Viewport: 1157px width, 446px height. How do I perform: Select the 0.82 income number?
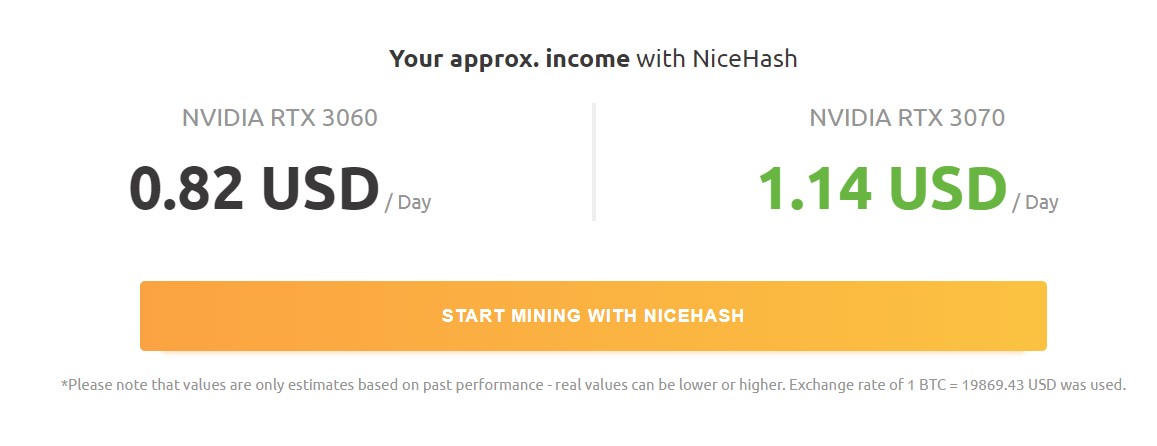click(186, 189)
